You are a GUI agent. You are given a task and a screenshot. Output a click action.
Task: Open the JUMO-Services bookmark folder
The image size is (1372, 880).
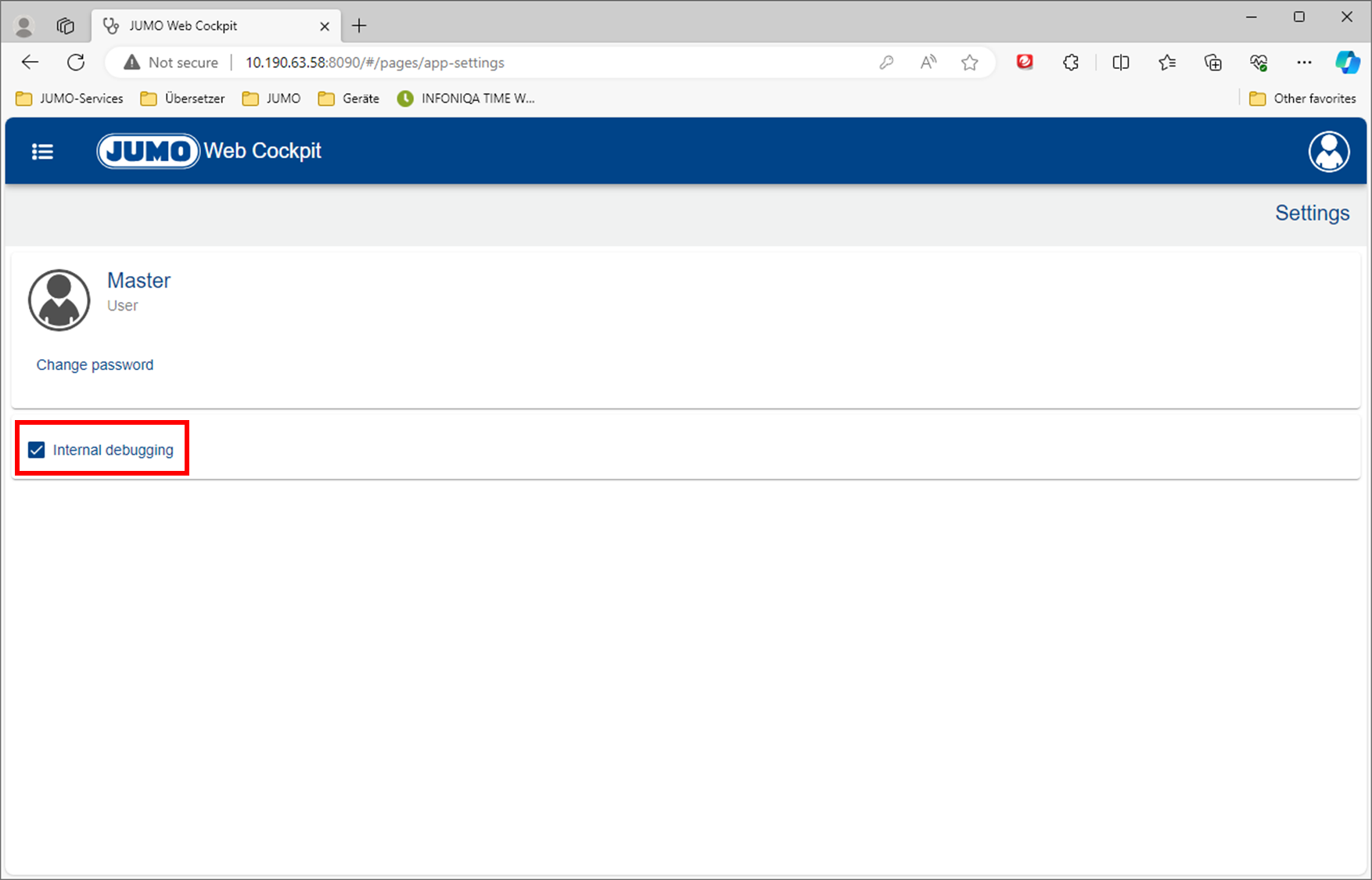(70, 99)
